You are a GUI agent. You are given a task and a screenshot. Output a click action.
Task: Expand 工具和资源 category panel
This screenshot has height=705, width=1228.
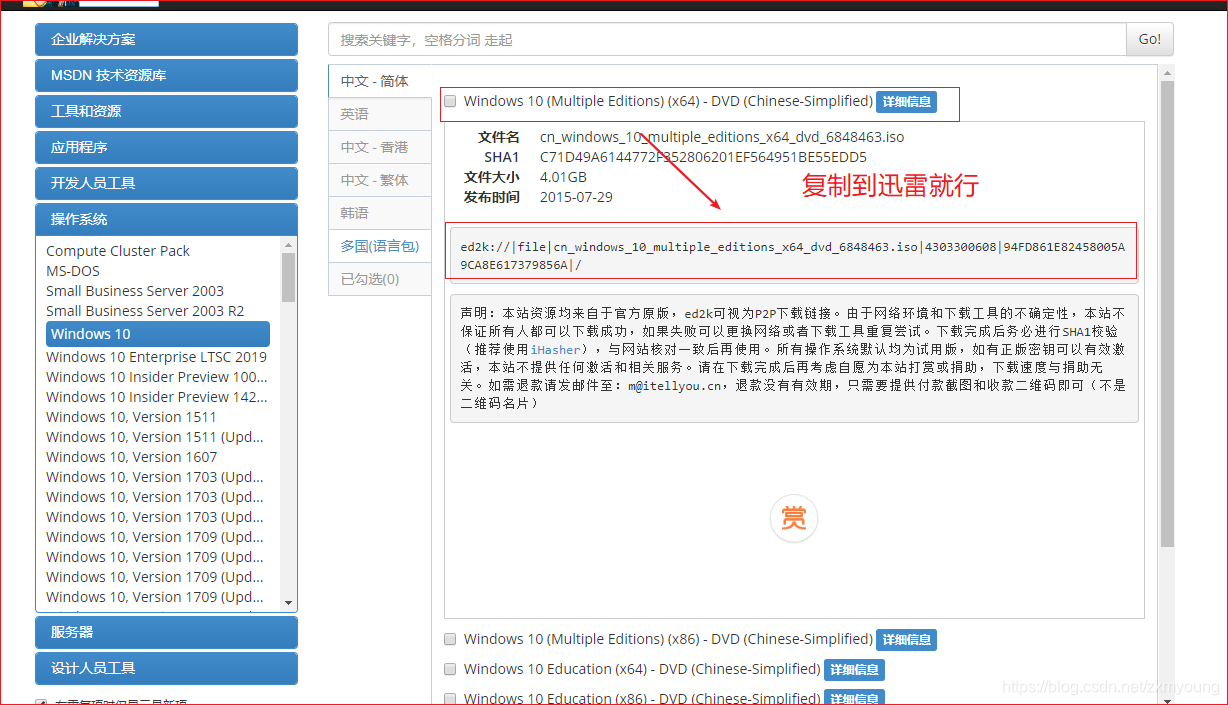166,112
